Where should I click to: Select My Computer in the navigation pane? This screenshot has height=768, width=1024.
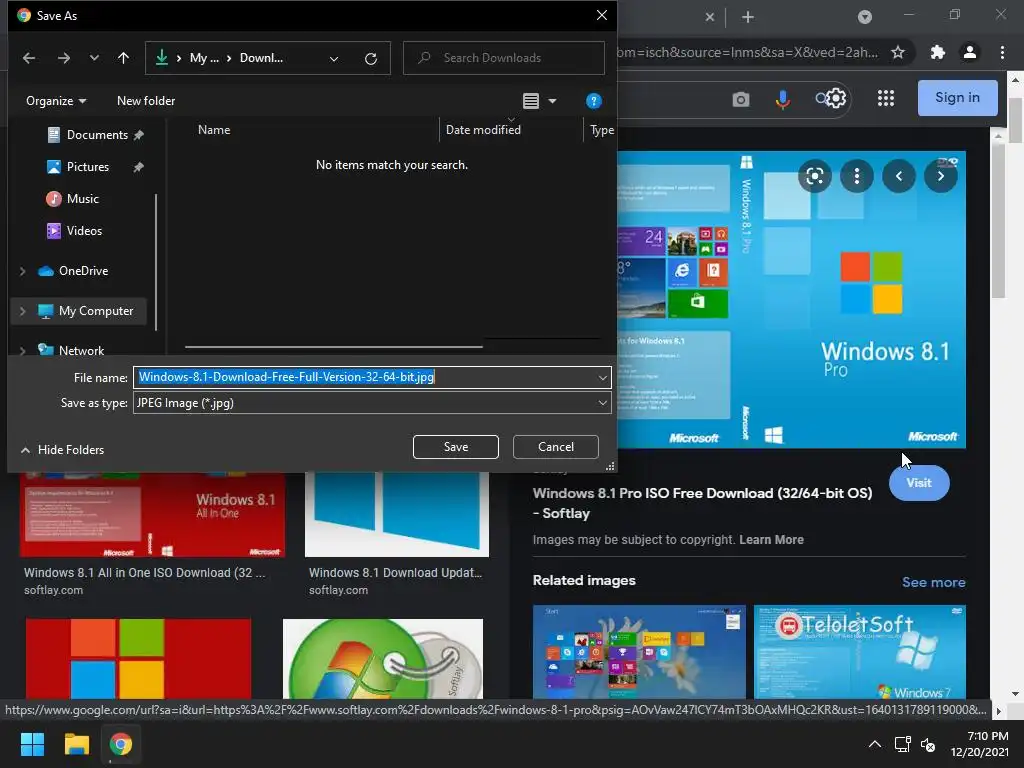pos(95,311)
